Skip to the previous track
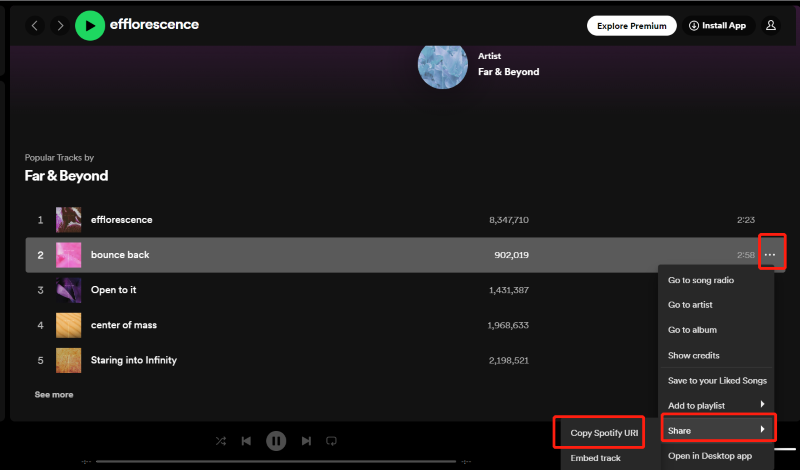Viewport: 800px width, 470px height. [x=246, y=440]
